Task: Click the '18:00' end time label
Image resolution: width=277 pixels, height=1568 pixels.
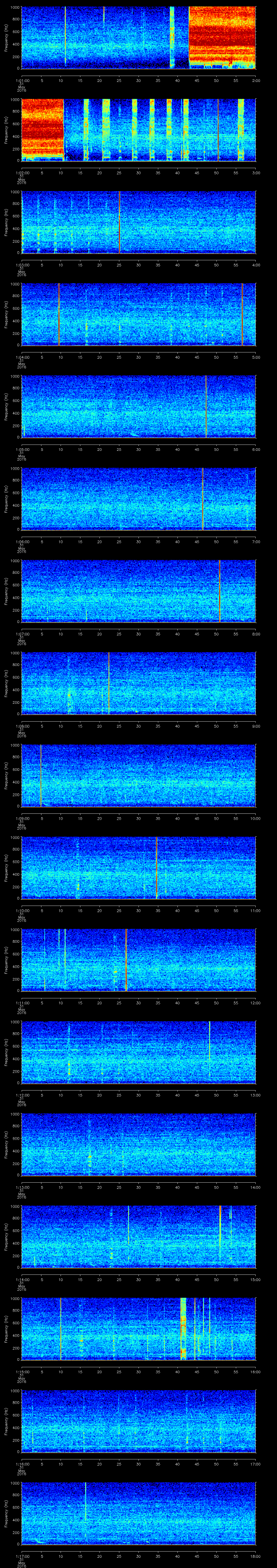Action: coord(255,1556)
